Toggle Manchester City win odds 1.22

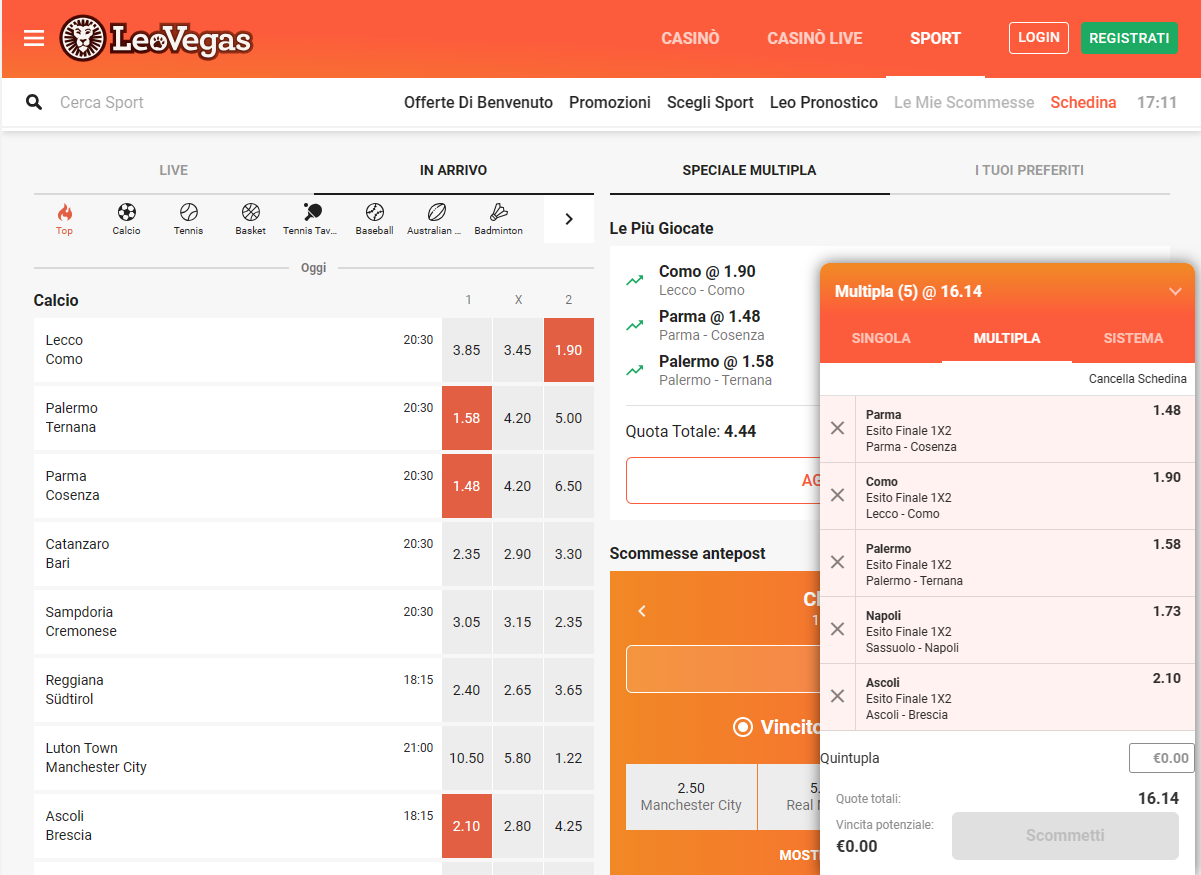point(569,758)
